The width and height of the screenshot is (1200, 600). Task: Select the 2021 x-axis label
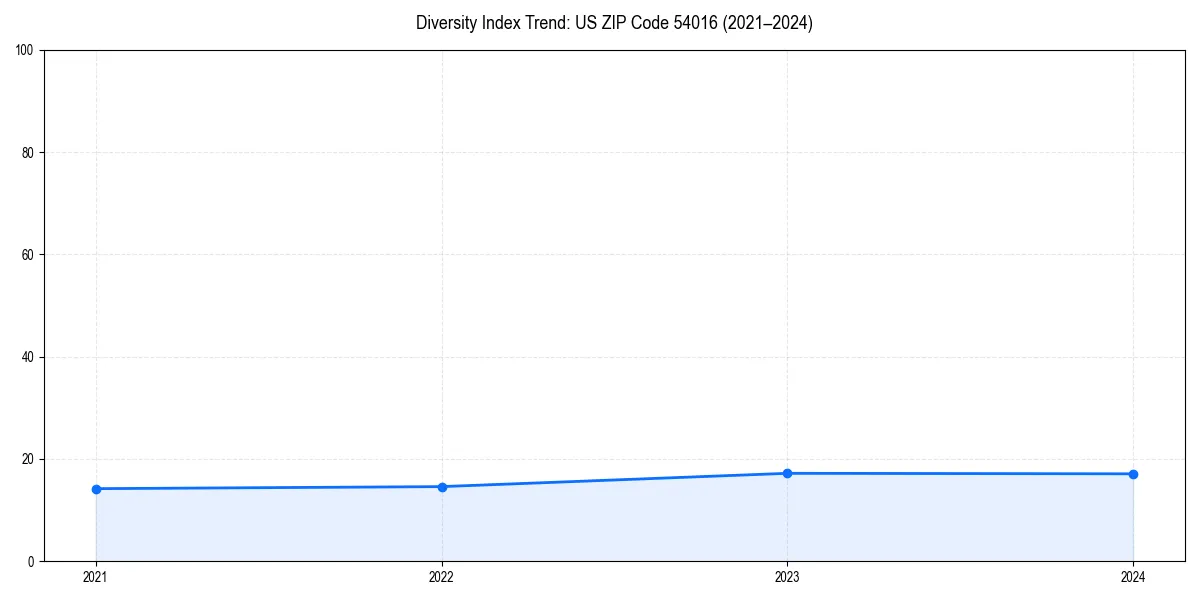[96, 577]
